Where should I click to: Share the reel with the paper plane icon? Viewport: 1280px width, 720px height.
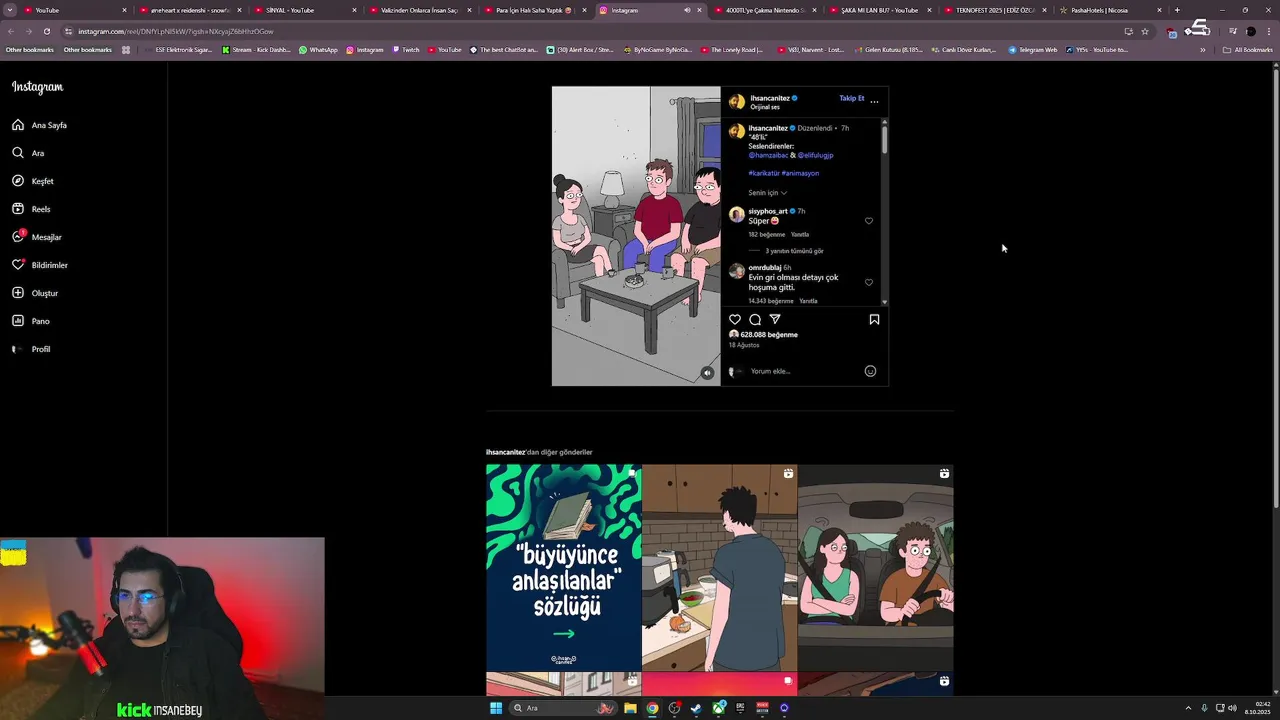coord(775,319)
